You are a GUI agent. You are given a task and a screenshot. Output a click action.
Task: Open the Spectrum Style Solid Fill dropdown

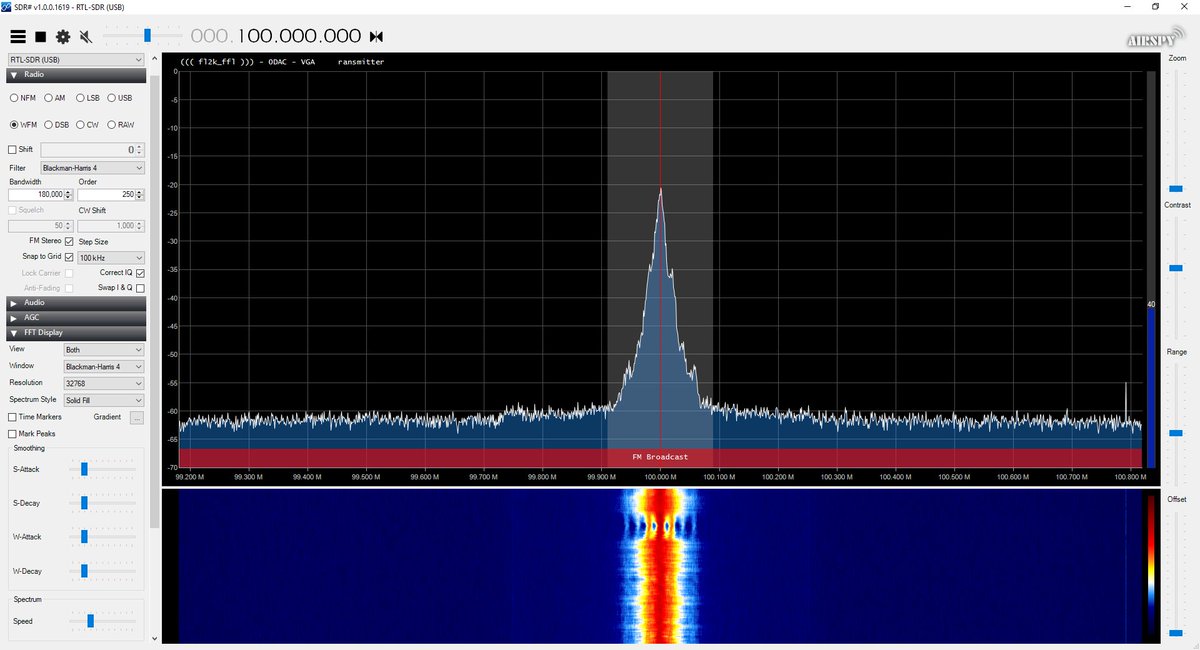[104, 400]
